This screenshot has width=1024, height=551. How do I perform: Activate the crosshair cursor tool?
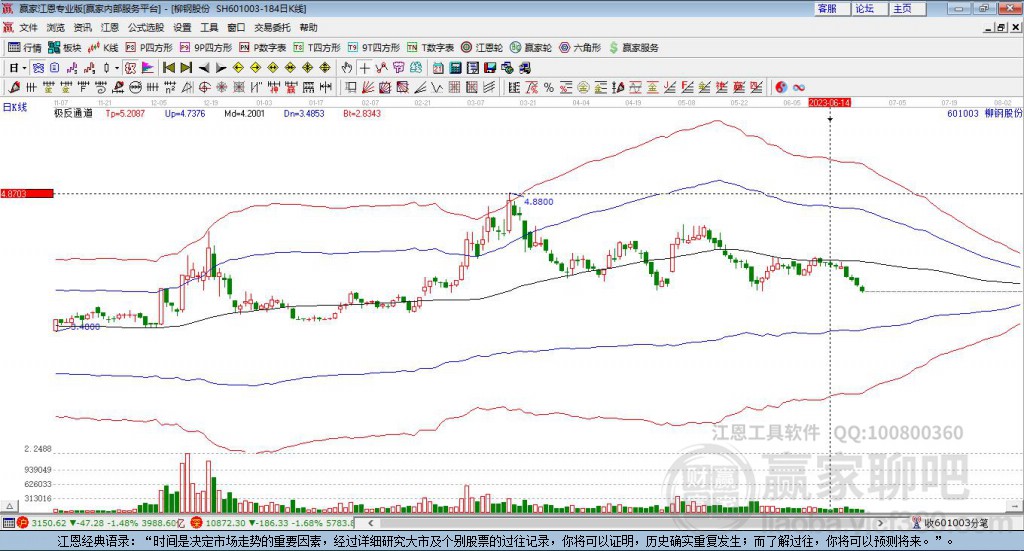point(364,67)
